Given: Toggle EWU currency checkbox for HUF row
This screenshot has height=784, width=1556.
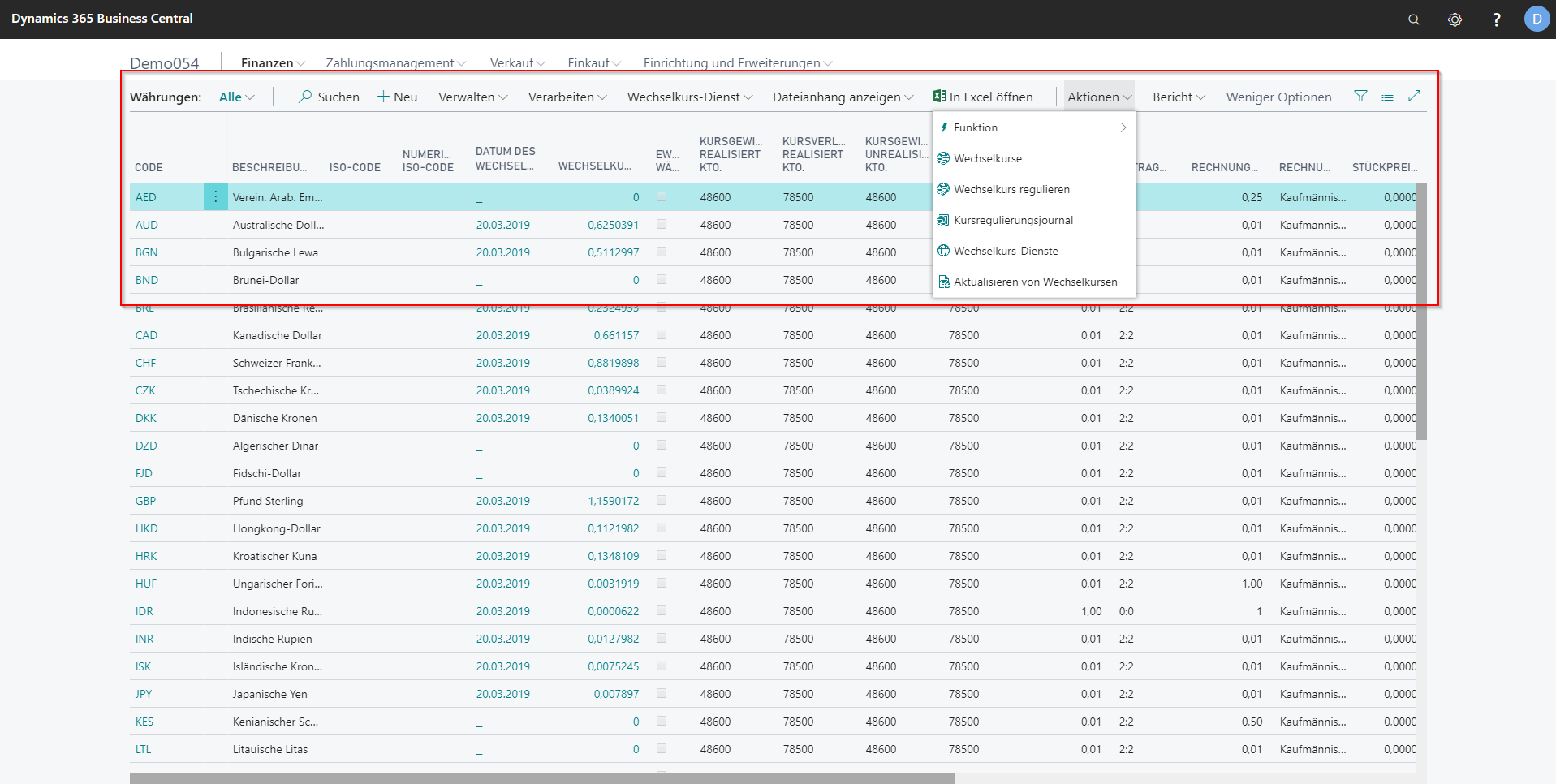Looking at the screenshot, I should pos(662,583).
